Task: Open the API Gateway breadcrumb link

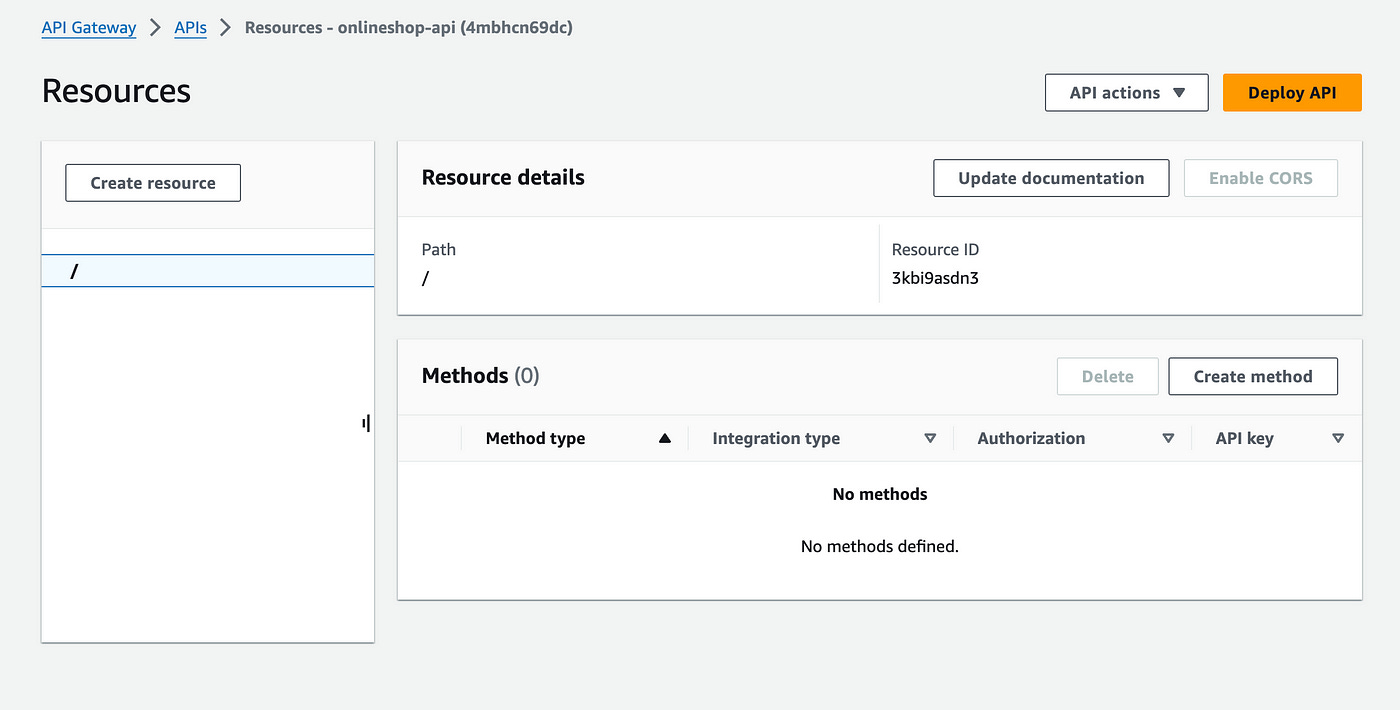Action: point(89,28)
